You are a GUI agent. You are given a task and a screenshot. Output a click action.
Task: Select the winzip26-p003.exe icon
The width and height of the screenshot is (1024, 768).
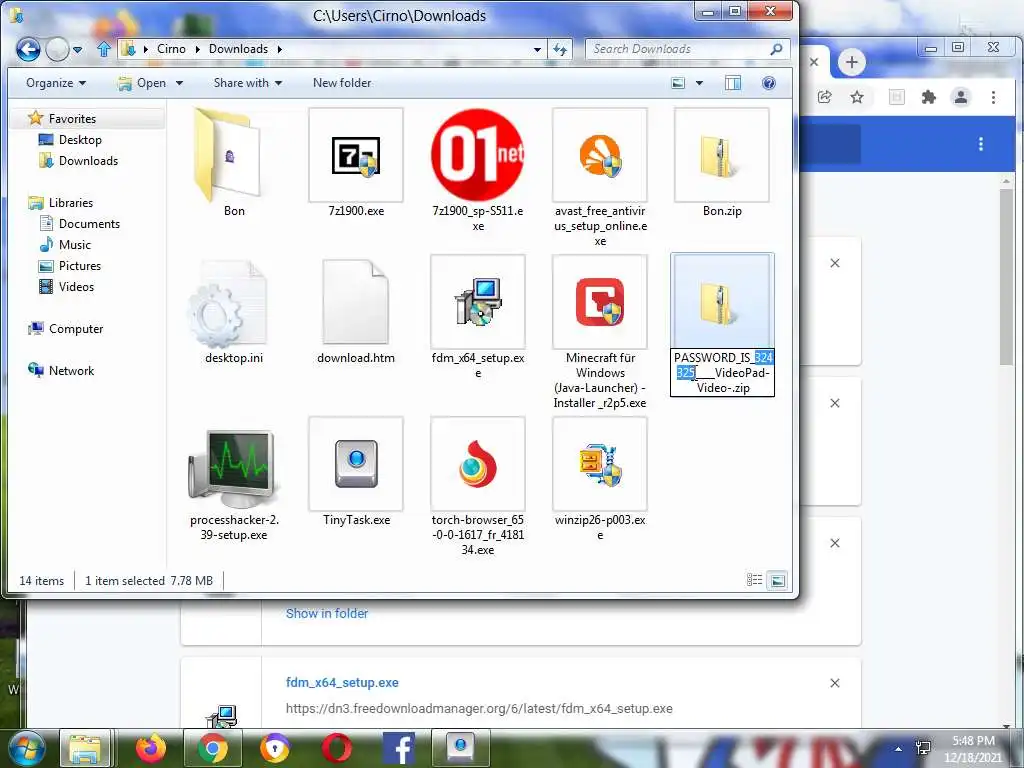tap(600, 464)
